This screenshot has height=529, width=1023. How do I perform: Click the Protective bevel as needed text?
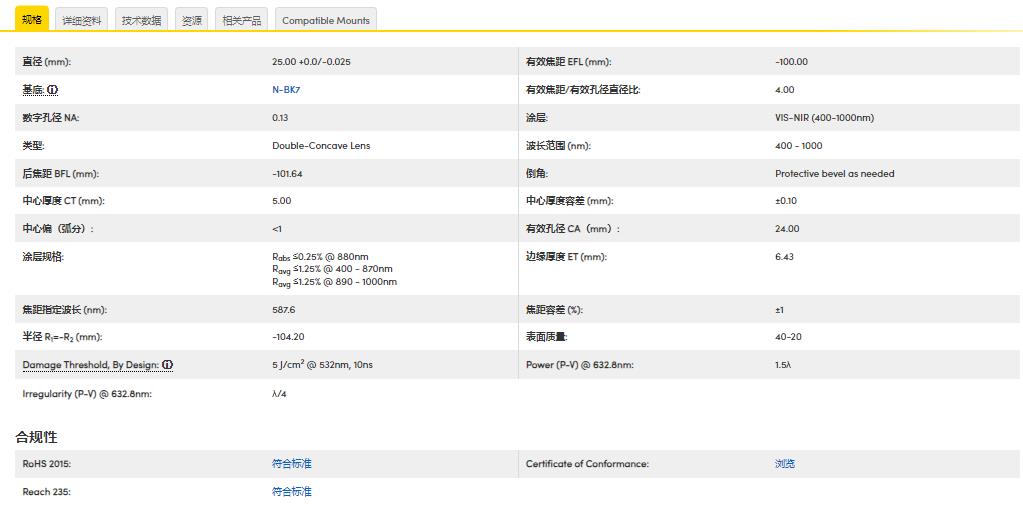[834, 174]
